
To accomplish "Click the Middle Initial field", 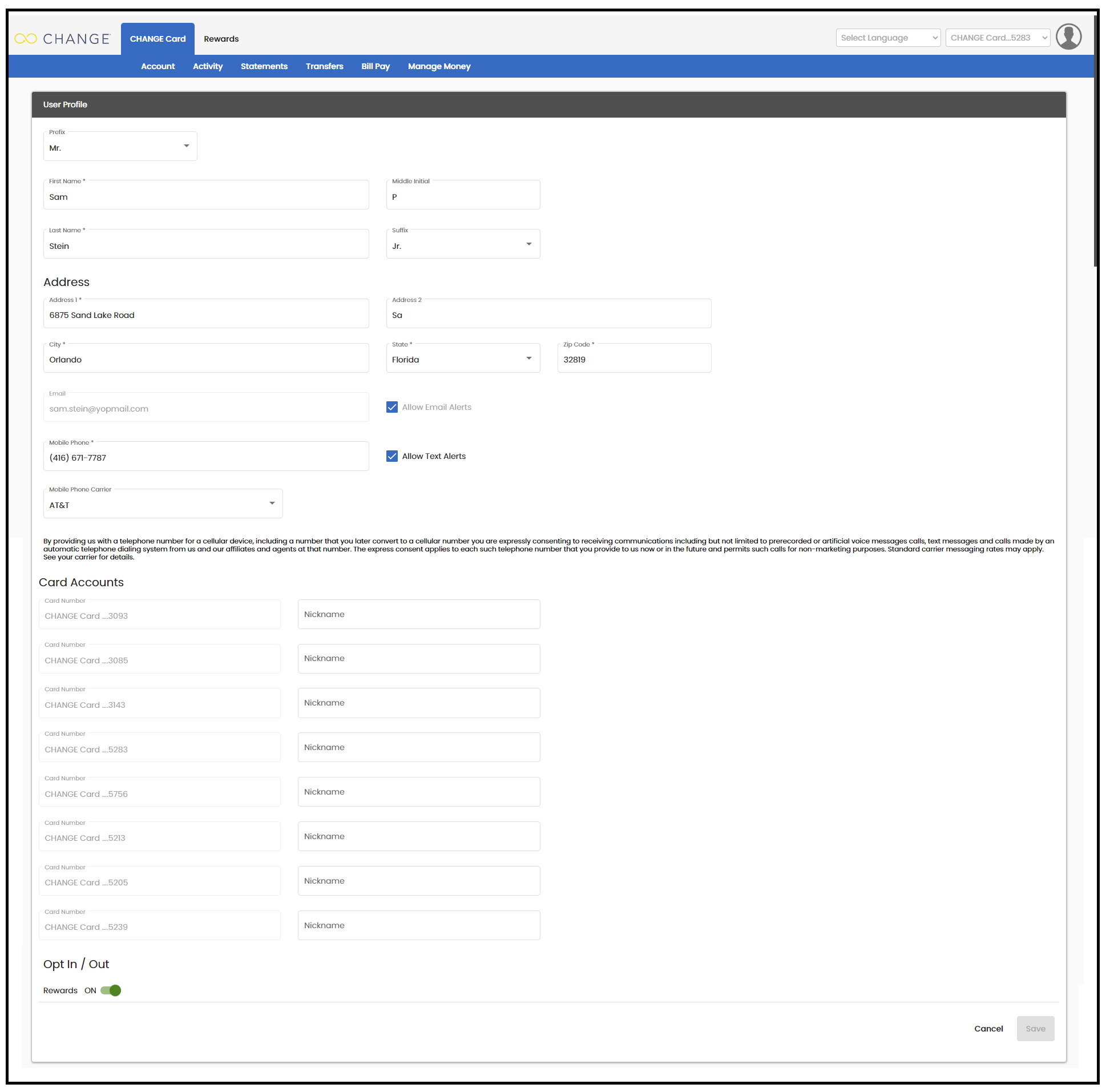I will pyautogui.click(x=463, y=196).
